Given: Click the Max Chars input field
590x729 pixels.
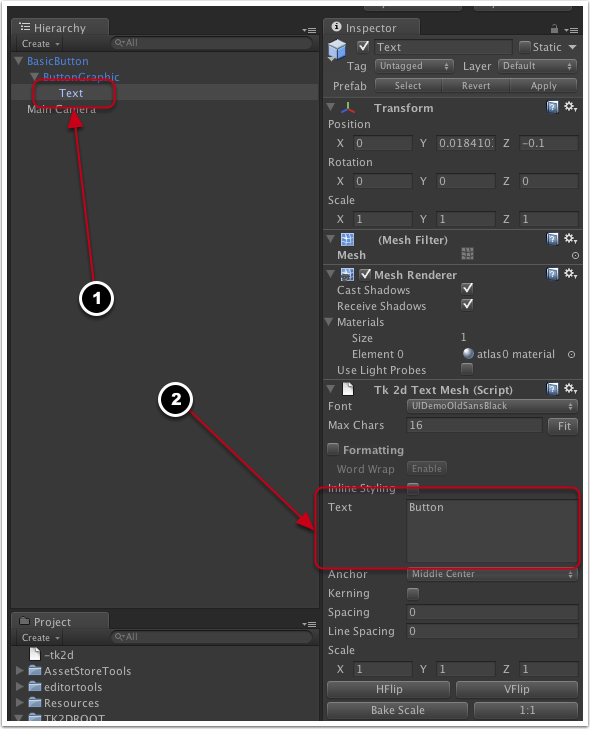Looking at the screenshot, I should 474,425.
